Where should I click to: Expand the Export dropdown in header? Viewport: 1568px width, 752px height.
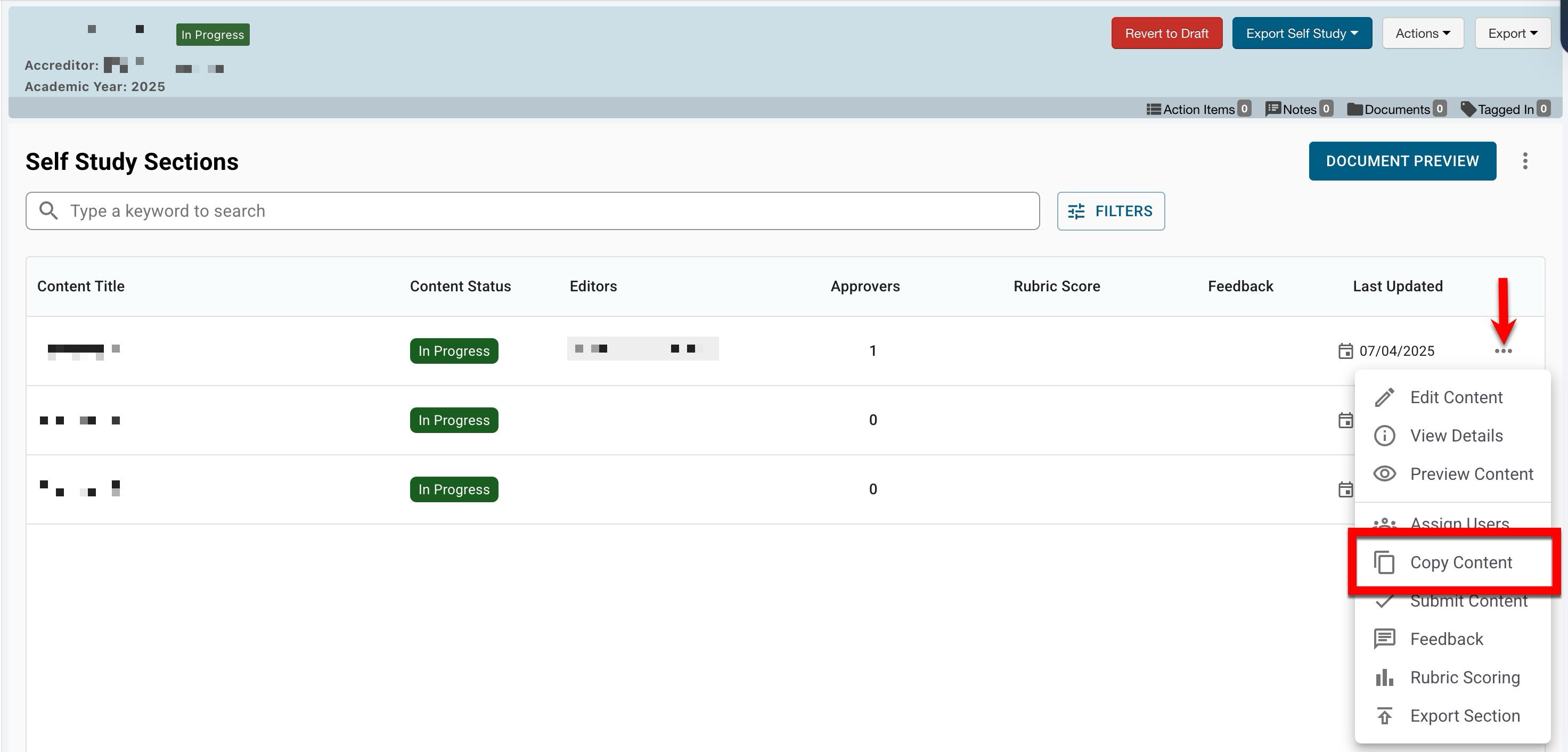(x=1512, y=34)
